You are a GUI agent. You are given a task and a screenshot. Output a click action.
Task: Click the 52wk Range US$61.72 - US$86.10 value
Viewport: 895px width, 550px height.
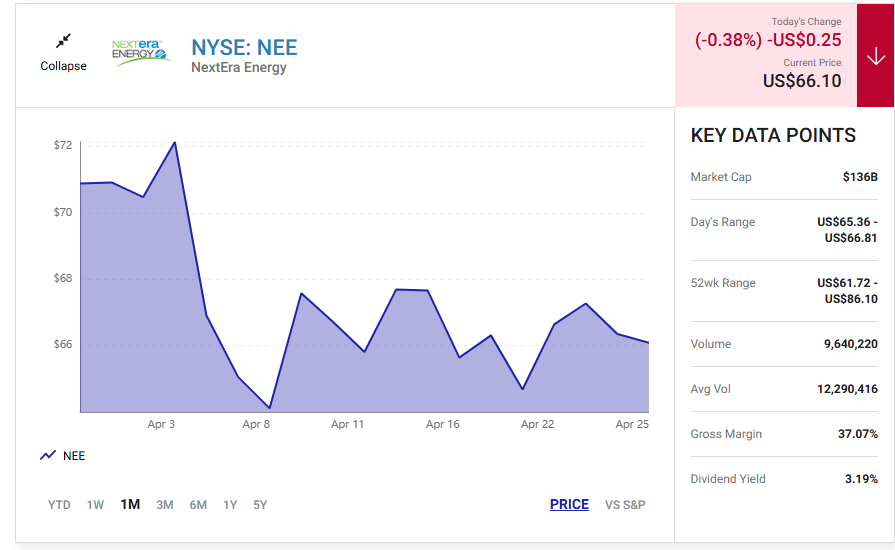pos(848,291)
